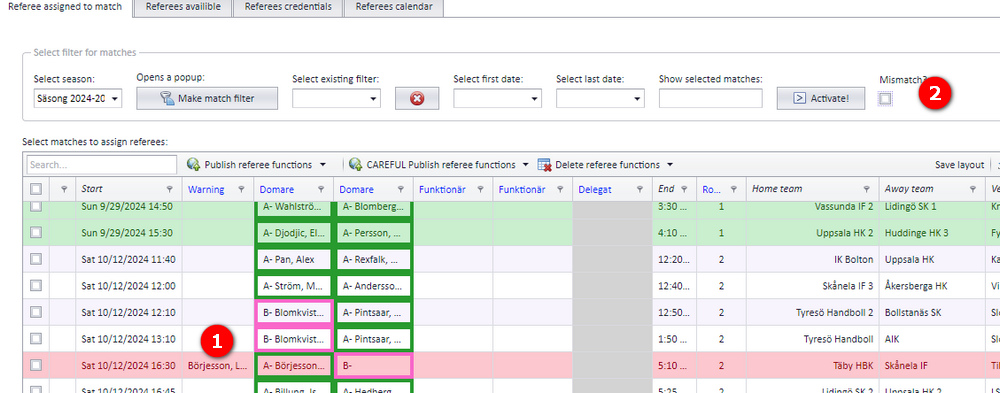The image size is (1000, 393).
Task: Toggle the Mismatch checkbox
Action: click(x=885, y=98)
